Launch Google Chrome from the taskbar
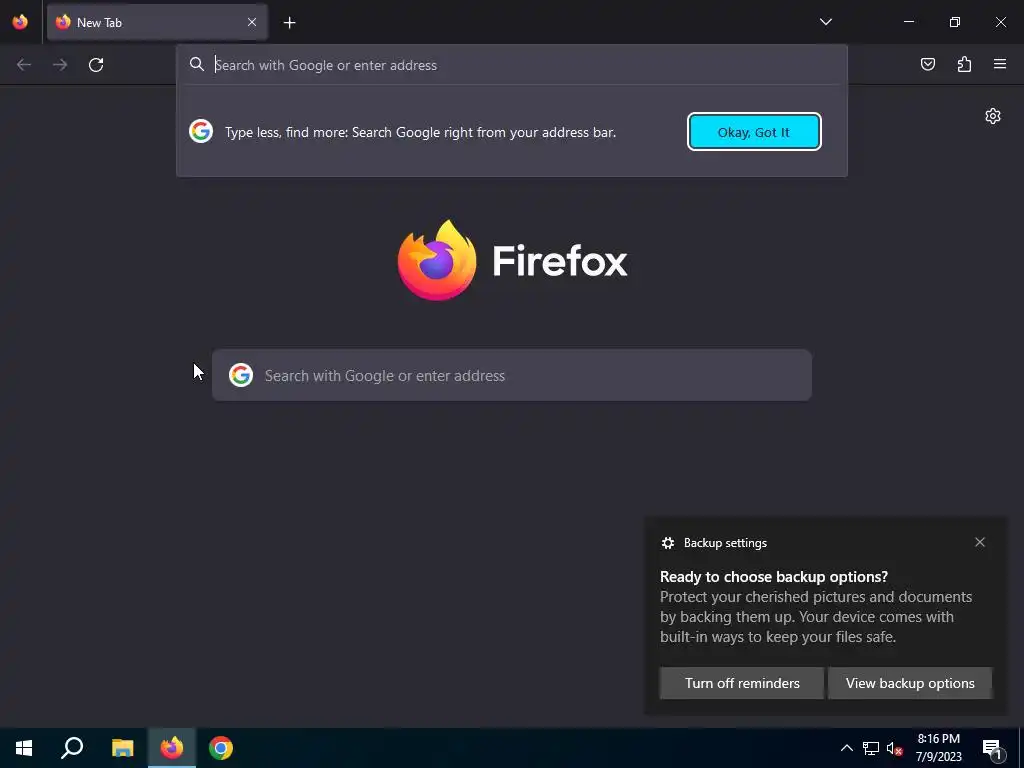 pyautogui.click(x=221, y=748)
